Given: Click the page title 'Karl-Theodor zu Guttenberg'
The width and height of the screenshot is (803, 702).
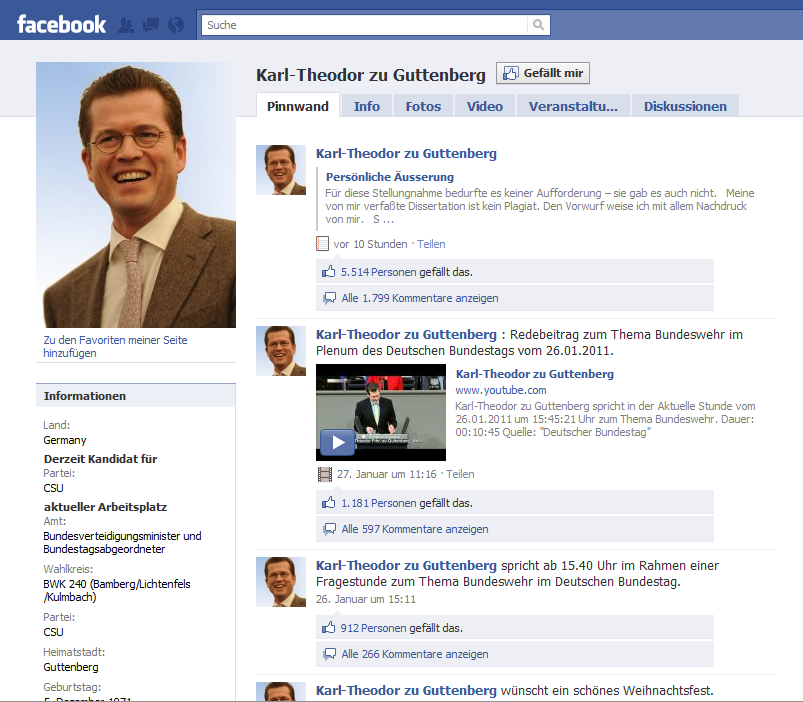Looking at the screenshot, I should point(371,75).
